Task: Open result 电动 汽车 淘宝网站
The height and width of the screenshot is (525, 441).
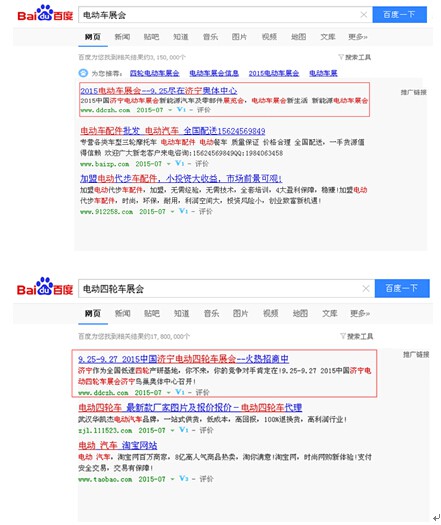Action: point(118,445)
